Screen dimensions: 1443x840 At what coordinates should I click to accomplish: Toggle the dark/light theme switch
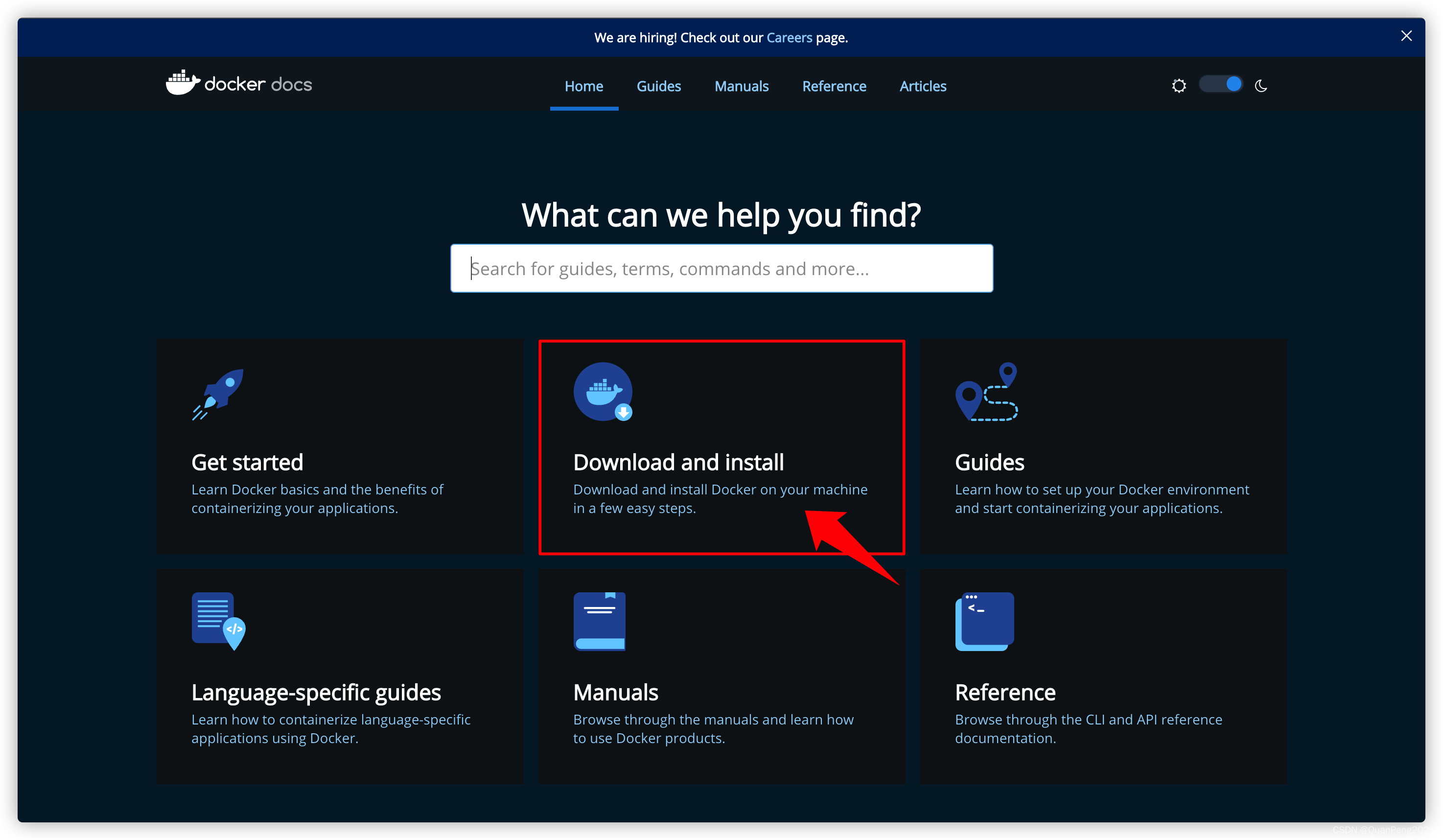(1221, 85)
